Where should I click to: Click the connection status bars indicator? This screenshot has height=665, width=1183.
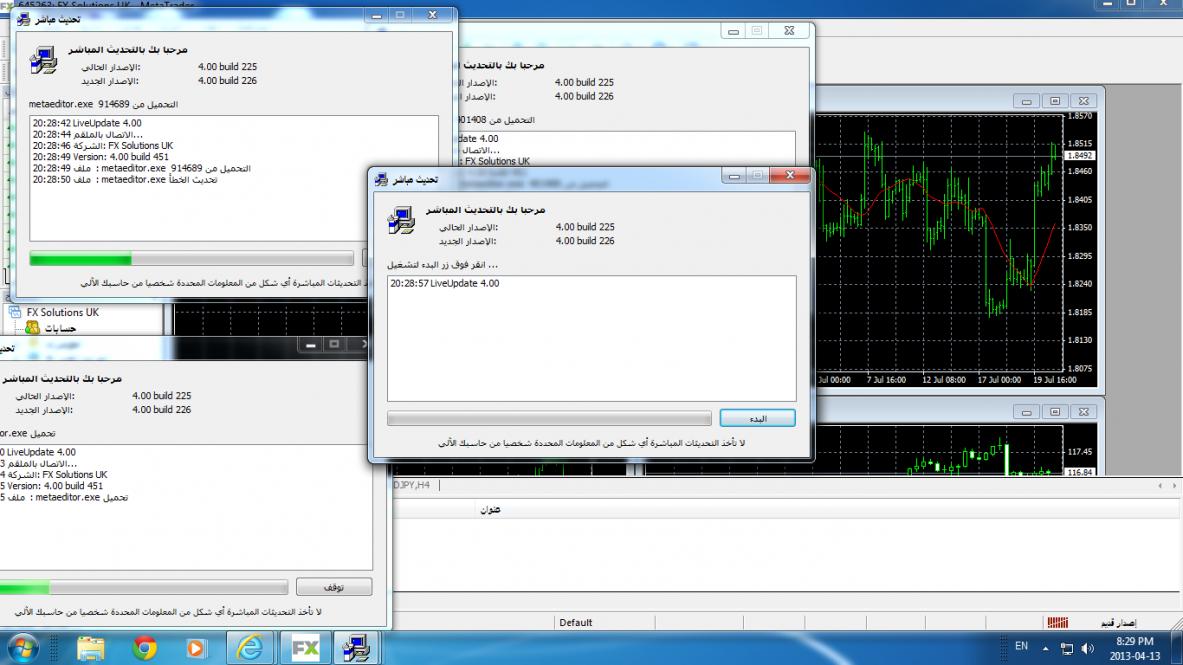[x=1056, y=622]
